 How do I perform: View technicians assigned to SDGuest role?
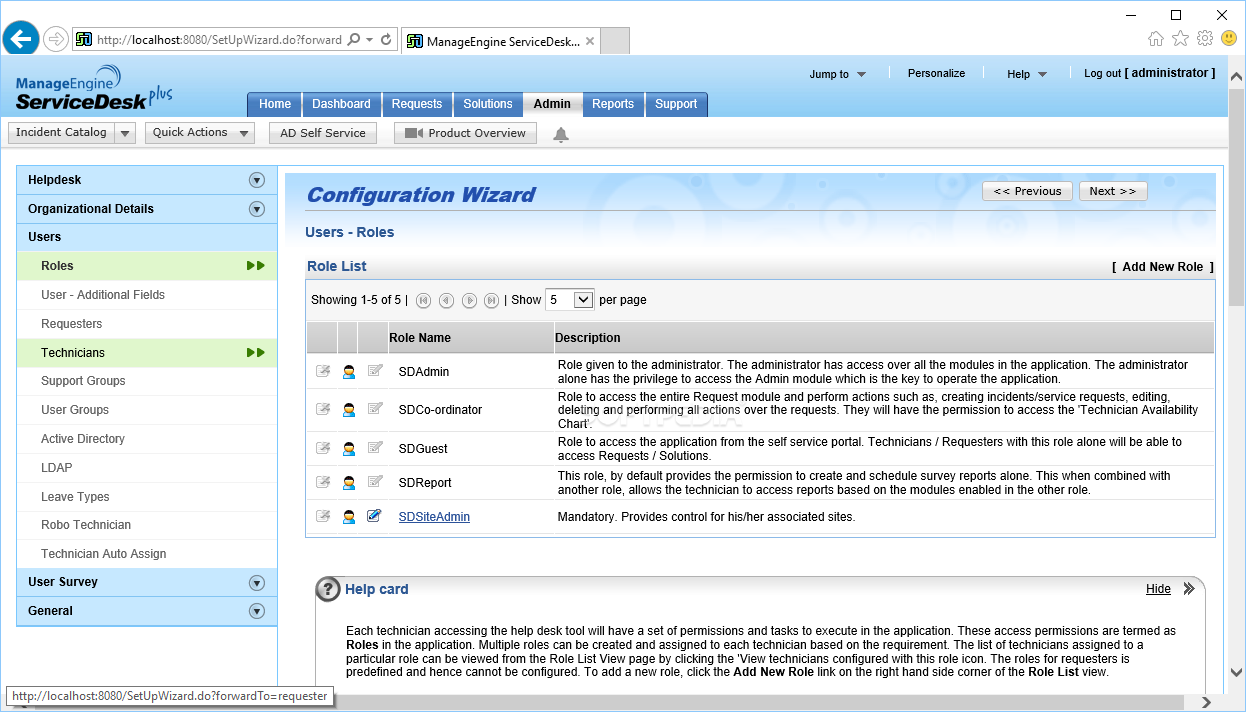(349, 448)
